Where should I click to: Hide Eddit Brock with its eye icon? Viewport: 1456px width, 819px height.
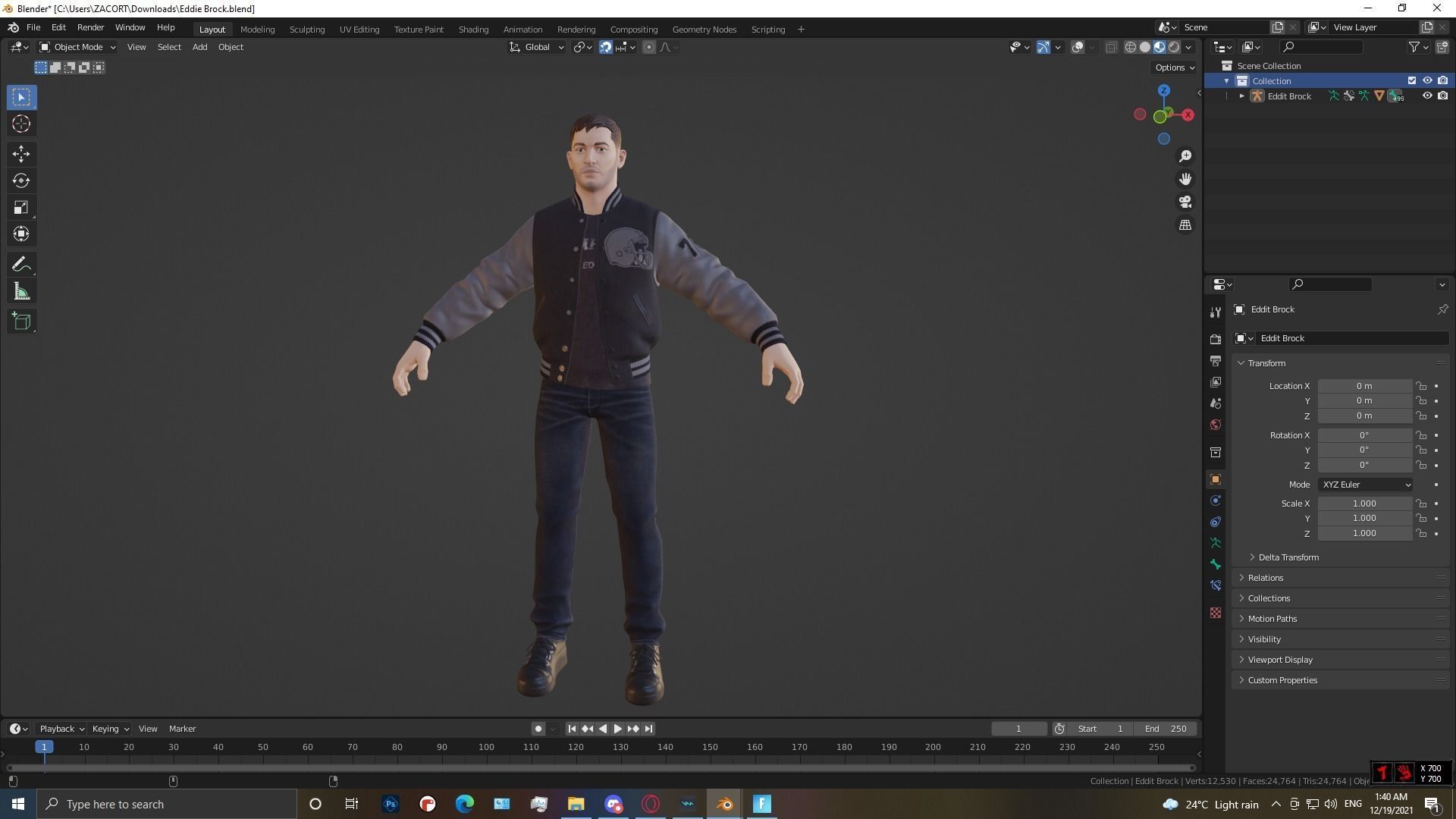pyautogui.click(x=1428, y=96)
